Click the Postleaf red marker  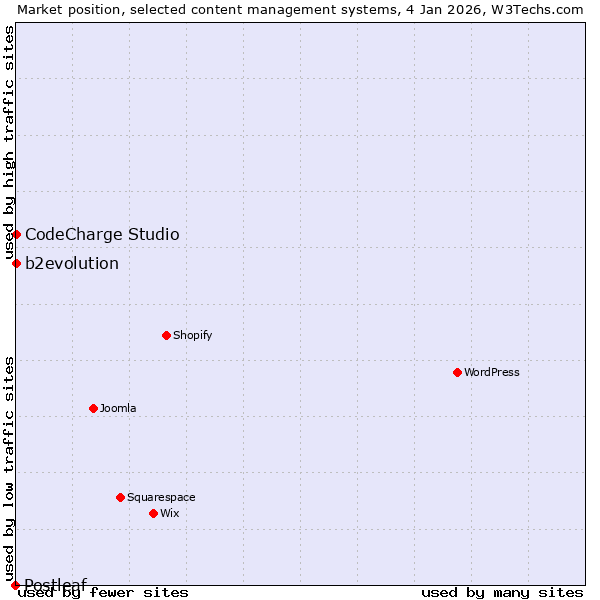pyautogui.click(x=15, y=585)
